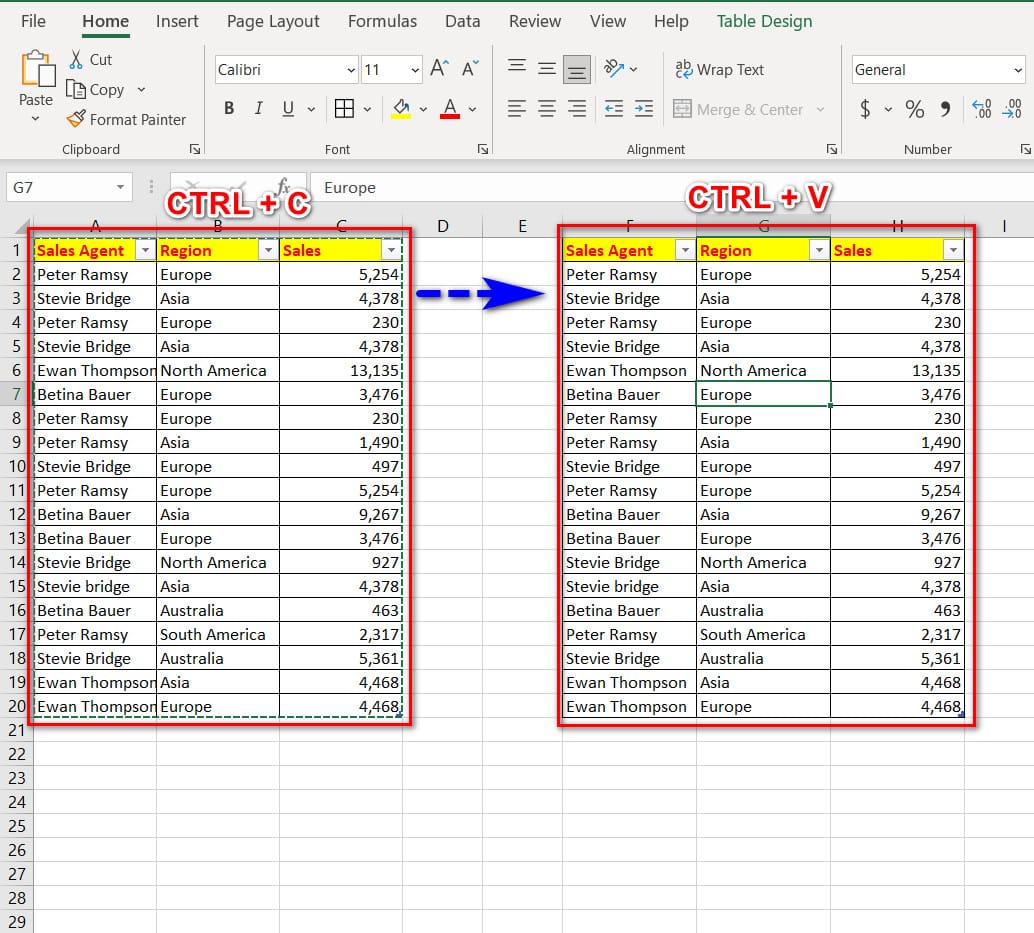Image resolution: width=1034 pixels, height=933 pixels.
Task: Toggle Bold formatting
Action: pos(229,109)
